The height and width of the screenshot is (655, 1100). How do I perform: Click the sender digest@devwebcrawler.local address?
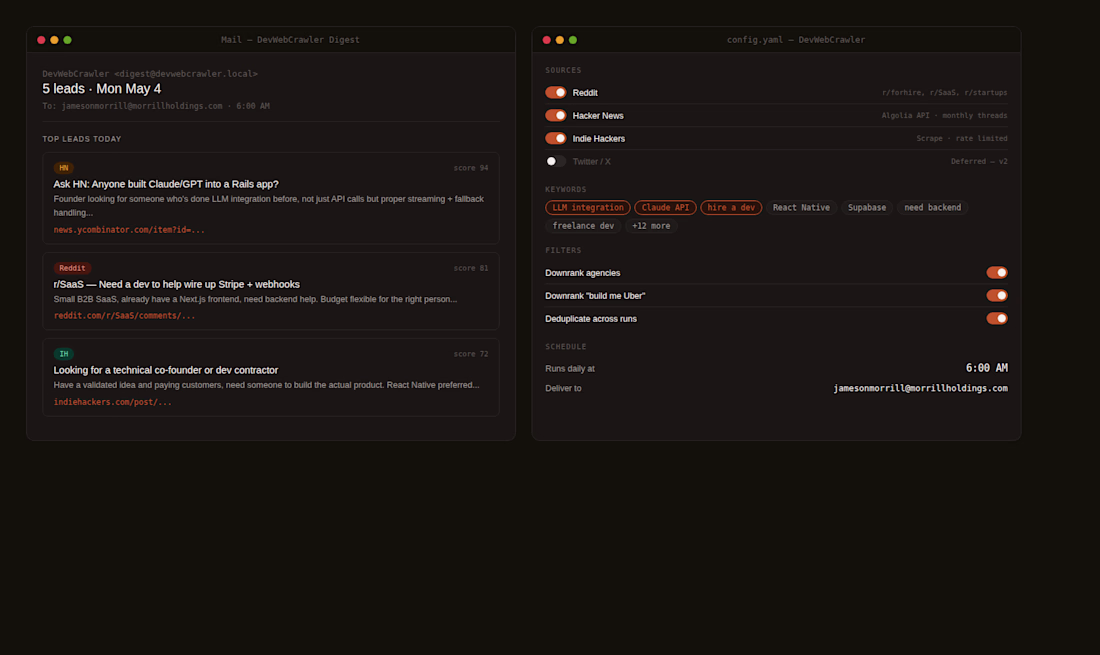tap(186, 74)
